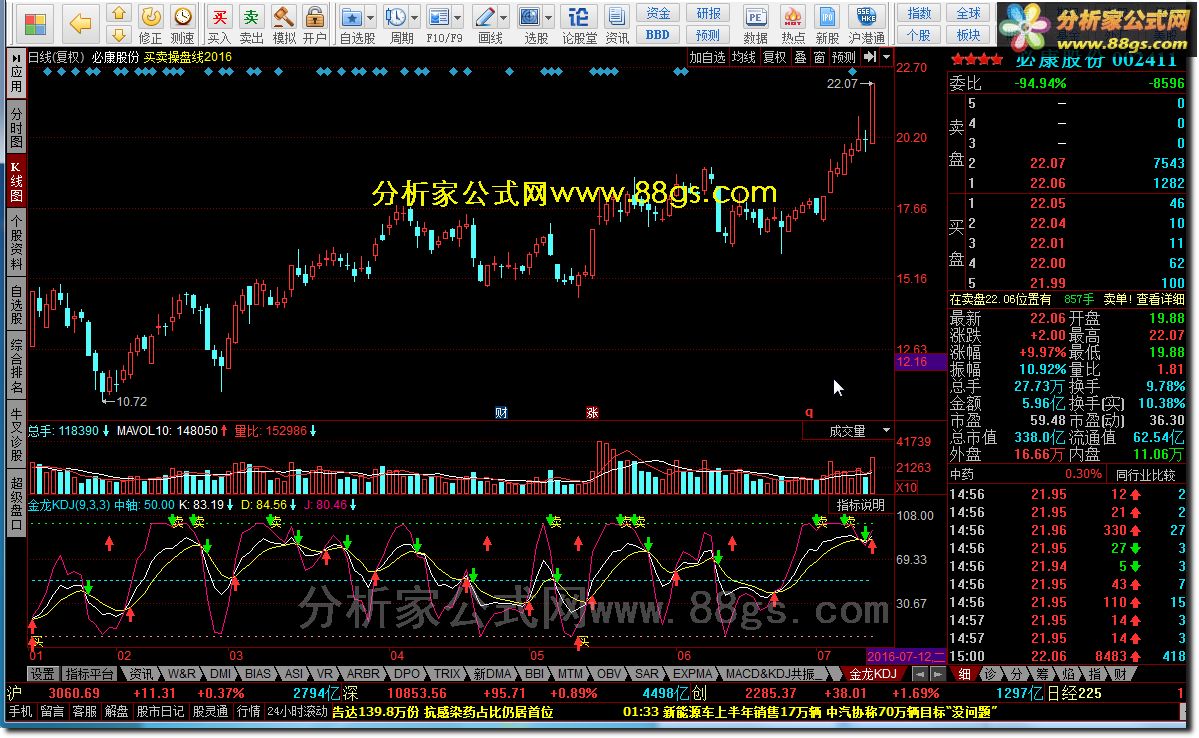This screenshot has height=738, width=1199.
Task: Open the 论股堂 forum icon
Action: tap(579, 24)
